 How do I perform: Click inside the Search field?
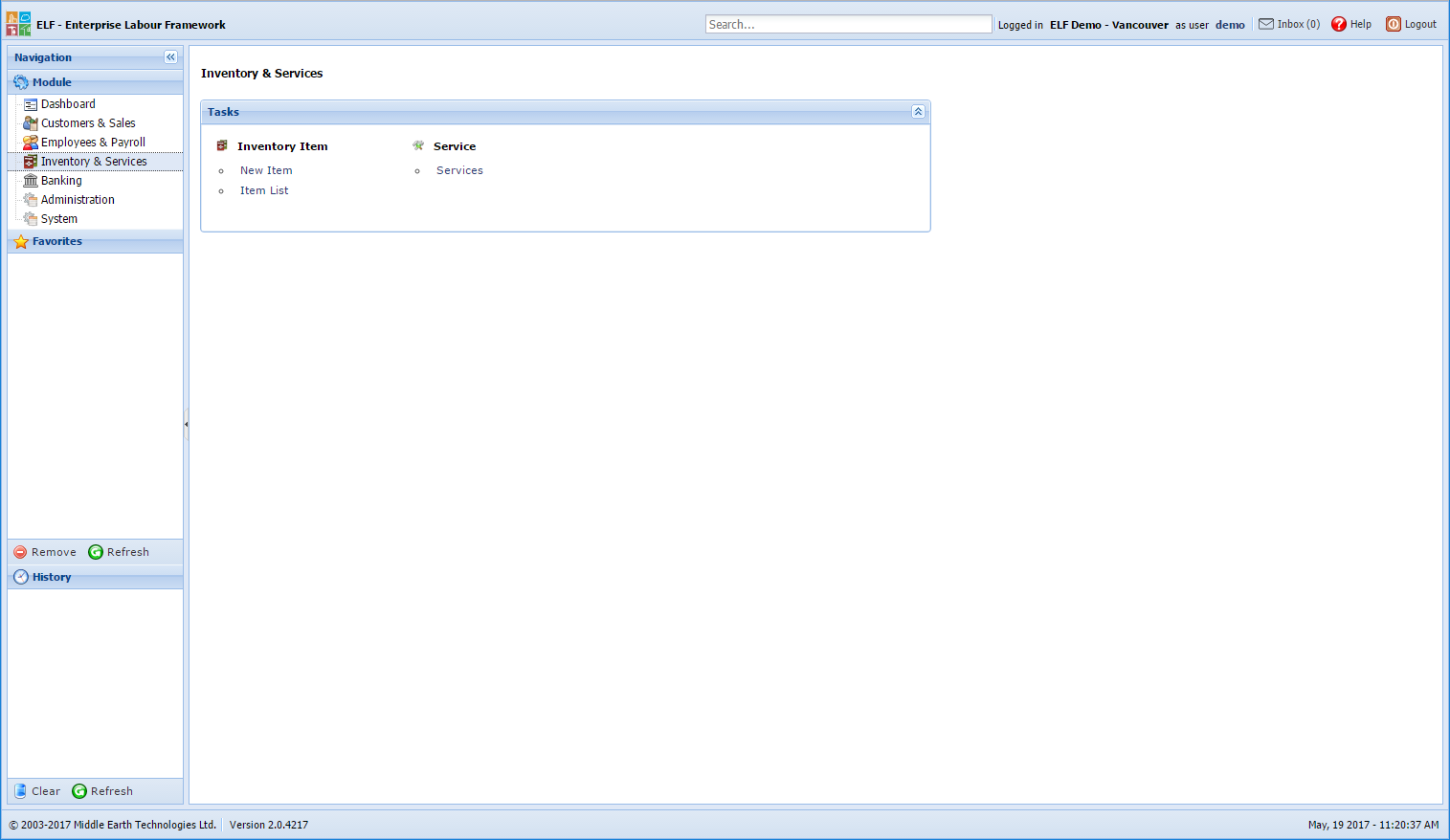pos(848,24)
